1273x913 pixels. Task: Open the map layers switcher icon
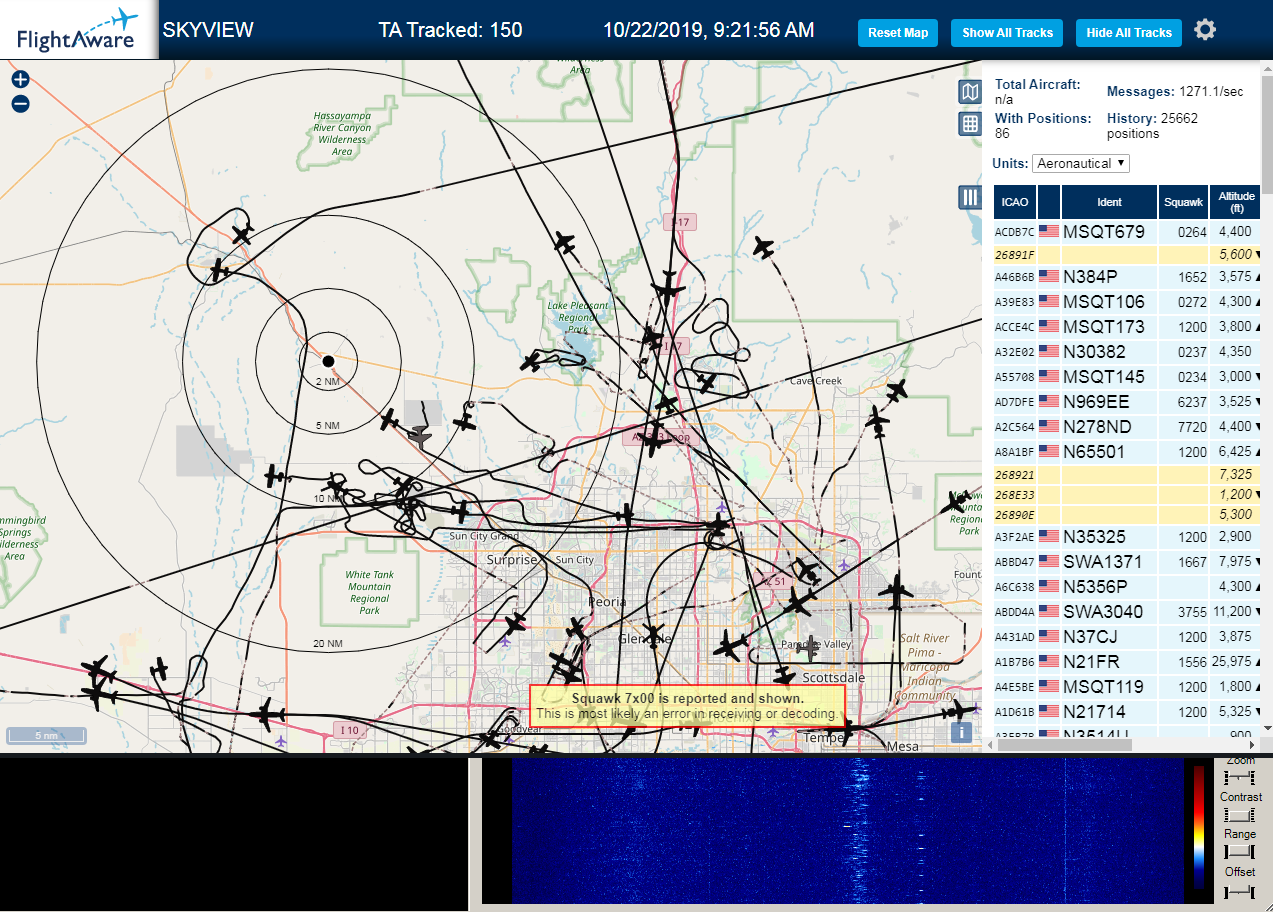(x=969, y=93)
